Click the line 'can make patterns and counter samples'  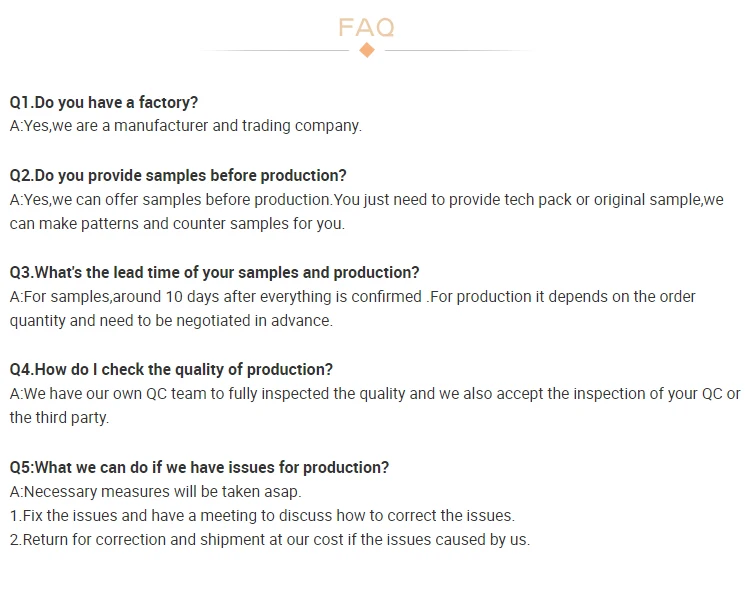(x=177, y=224)
